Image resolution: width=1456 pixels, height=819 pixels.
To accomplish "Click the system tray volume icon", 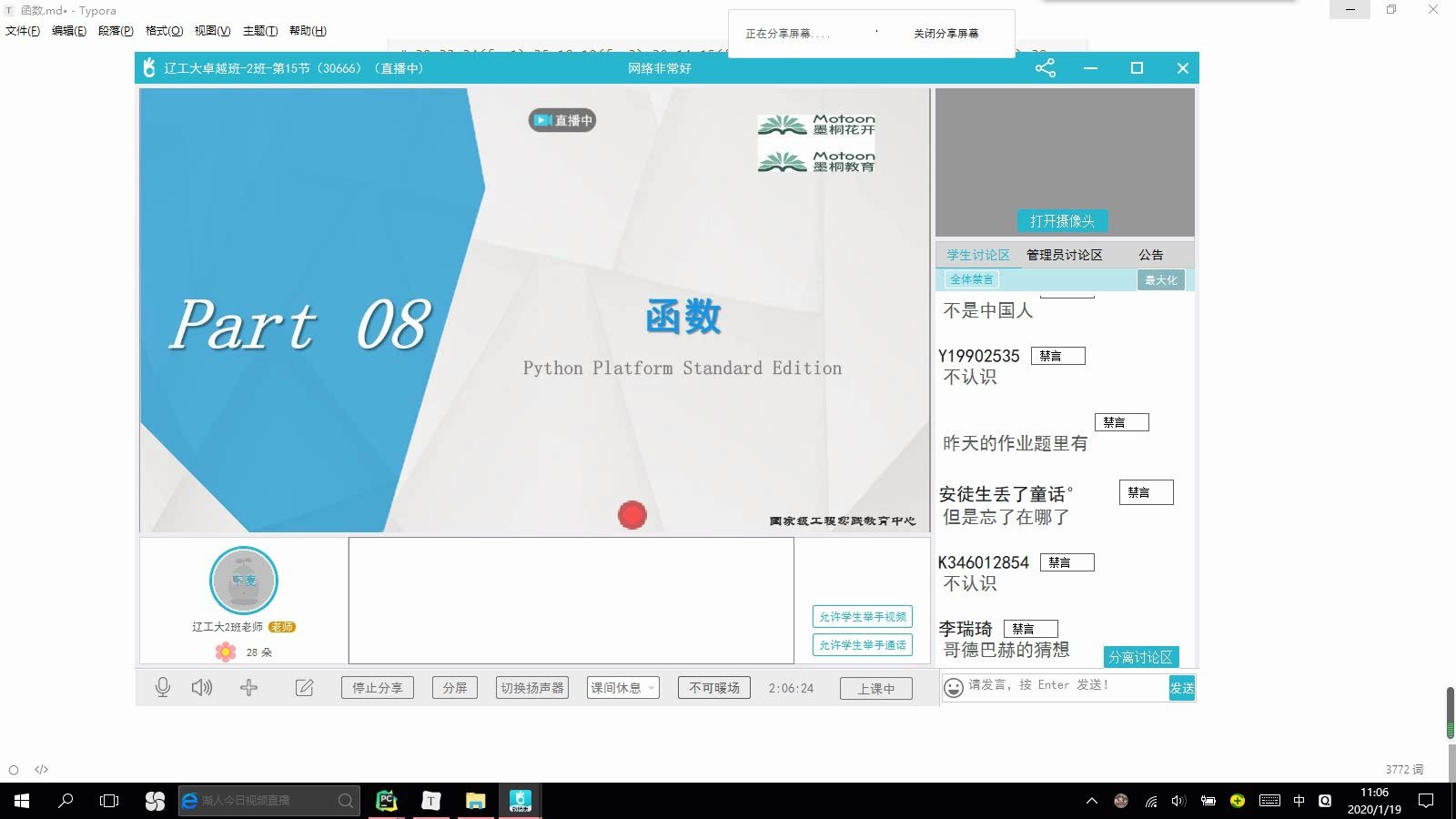I will 1181,801.
